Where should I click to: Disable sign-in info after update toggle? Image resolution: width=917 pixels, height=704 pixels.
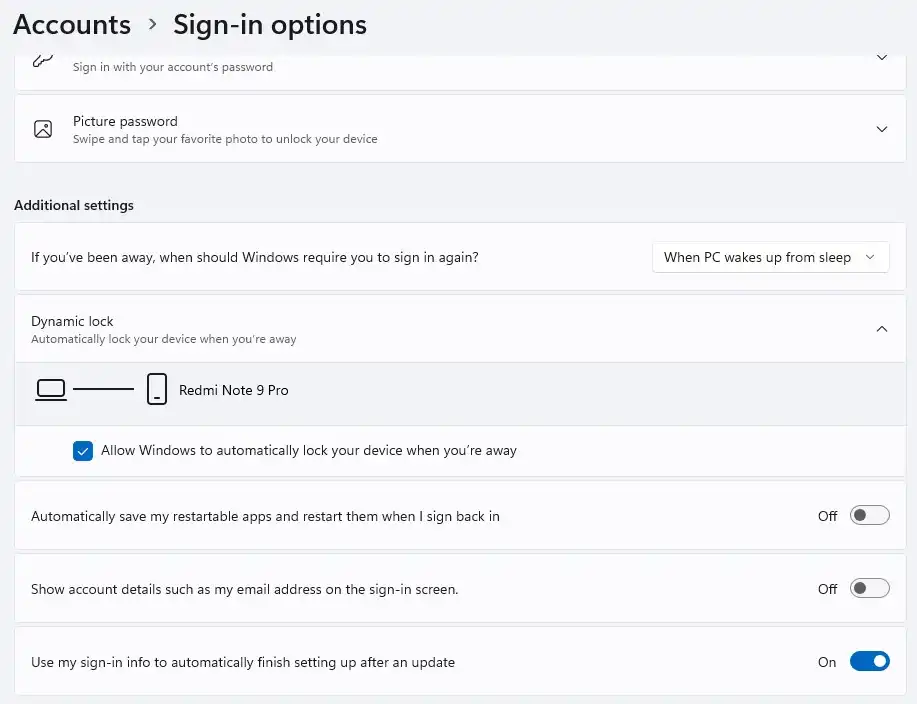[870, 661]
